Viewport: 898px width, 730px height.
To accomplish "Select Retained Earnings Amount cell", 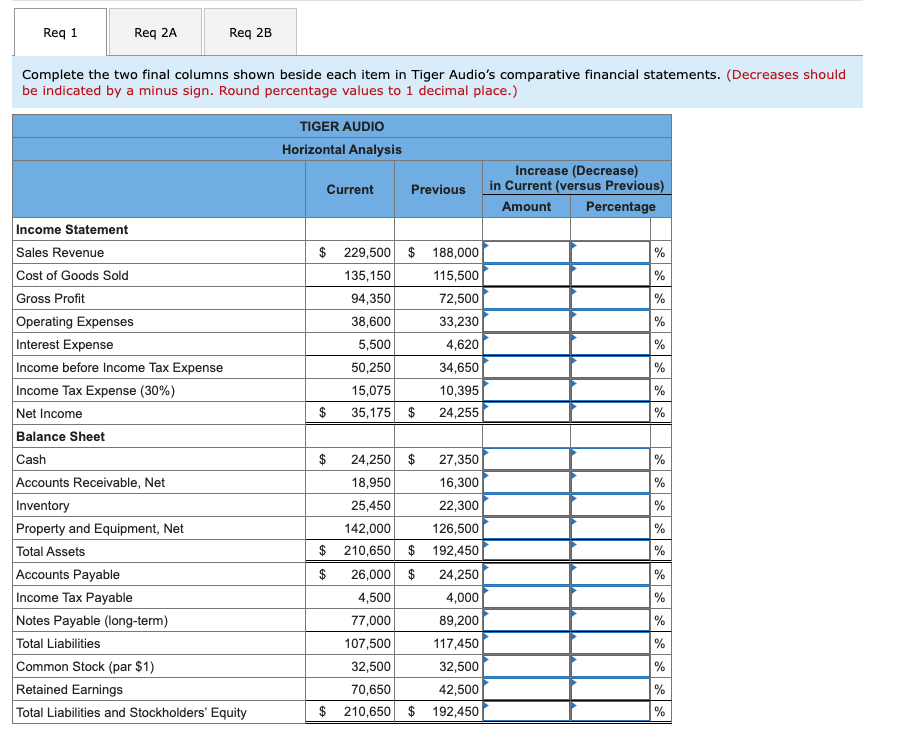I will (526, 689).
